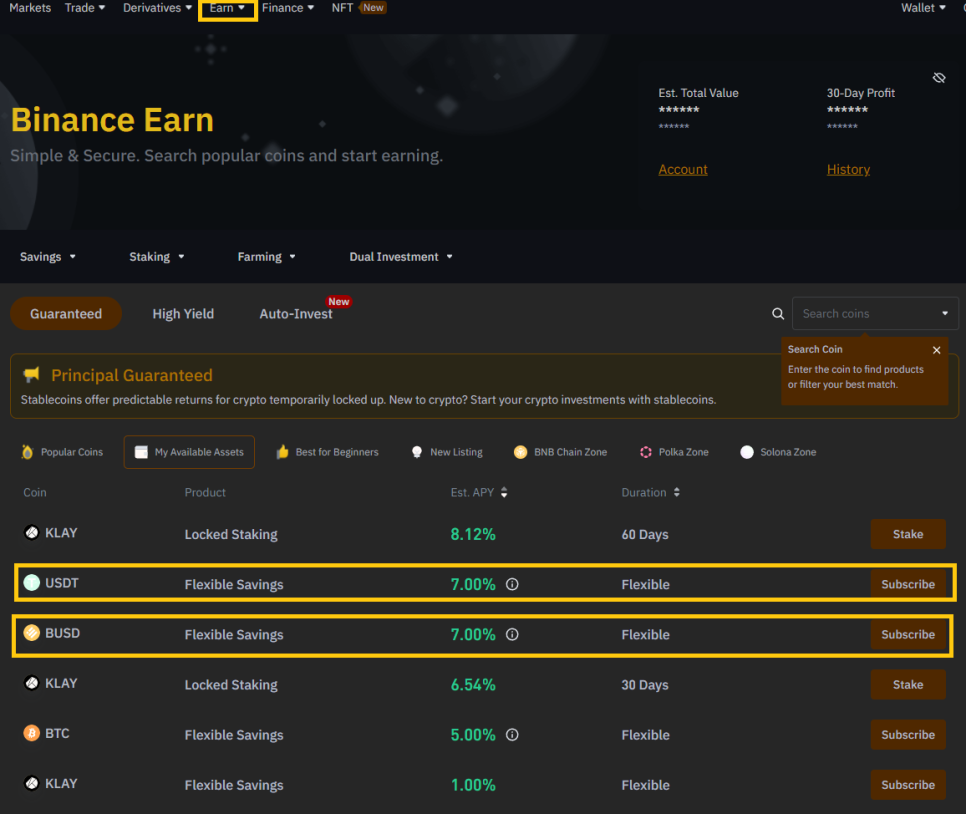This screenshot has width=966, height=814.
Task: Subscribe to USDT Flexible Savings
Action: point(908,584)
